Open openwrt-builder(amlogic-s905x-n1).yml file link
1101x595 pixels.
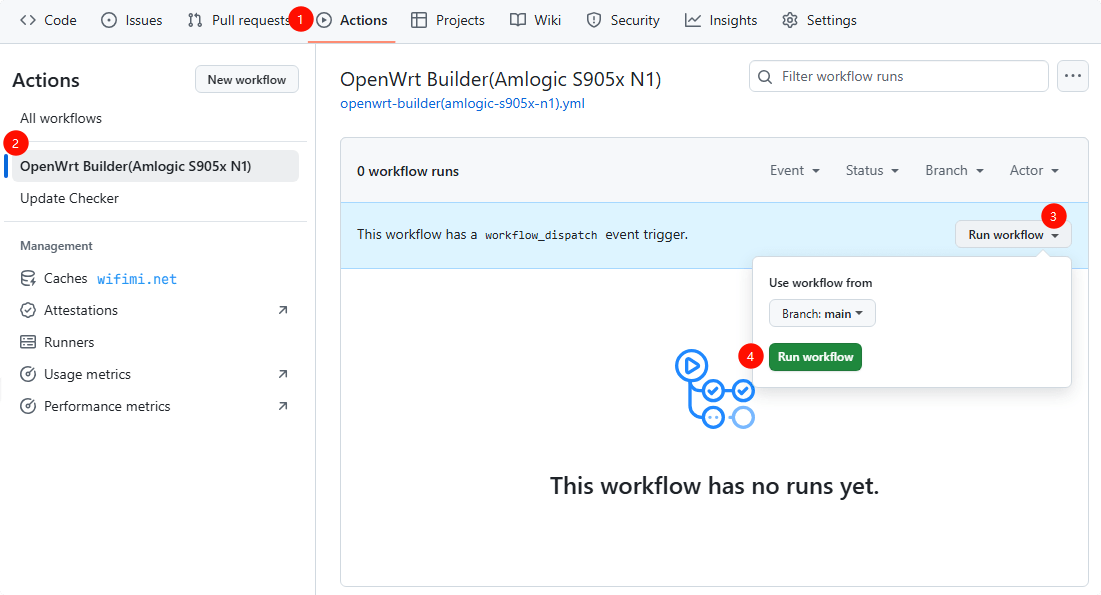tap(462, 103)
